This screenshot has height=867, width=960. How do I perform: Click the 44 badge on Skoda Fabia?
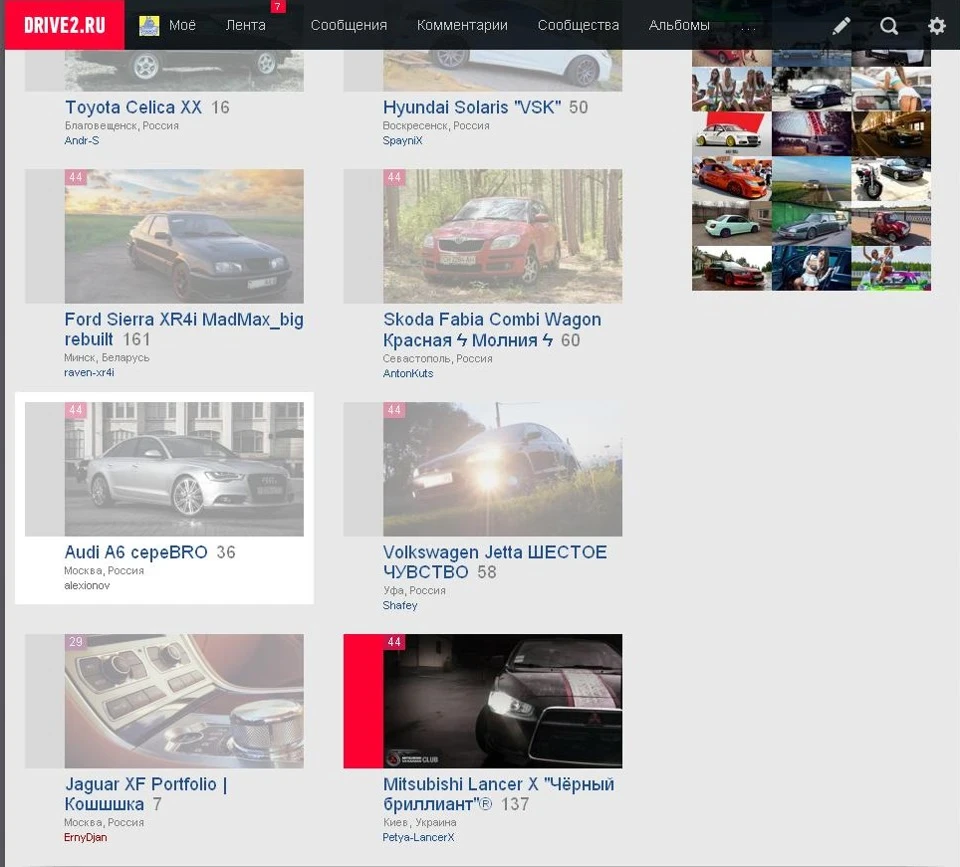[x=394, y=178]
